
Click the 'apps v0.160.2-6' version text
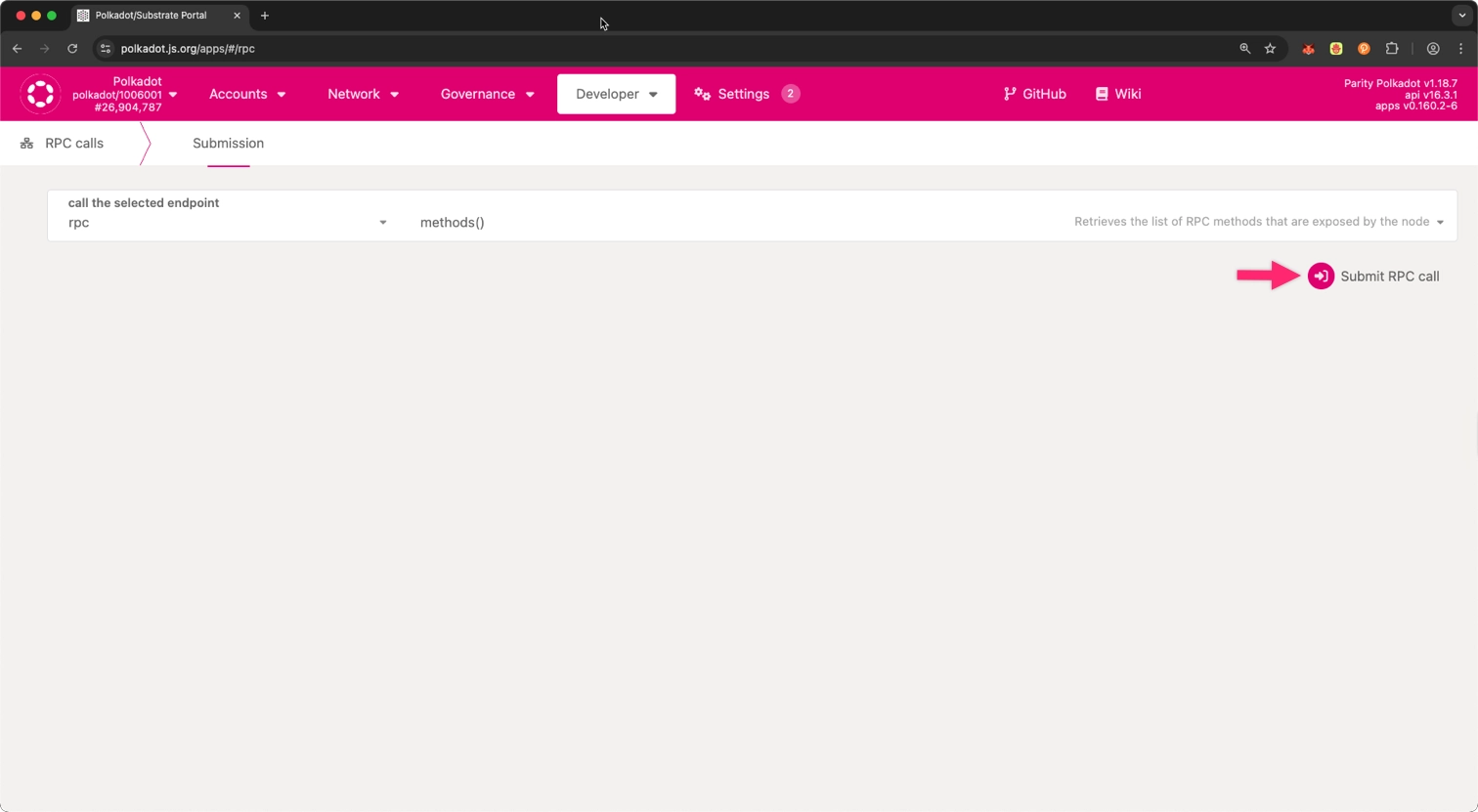1415,106
